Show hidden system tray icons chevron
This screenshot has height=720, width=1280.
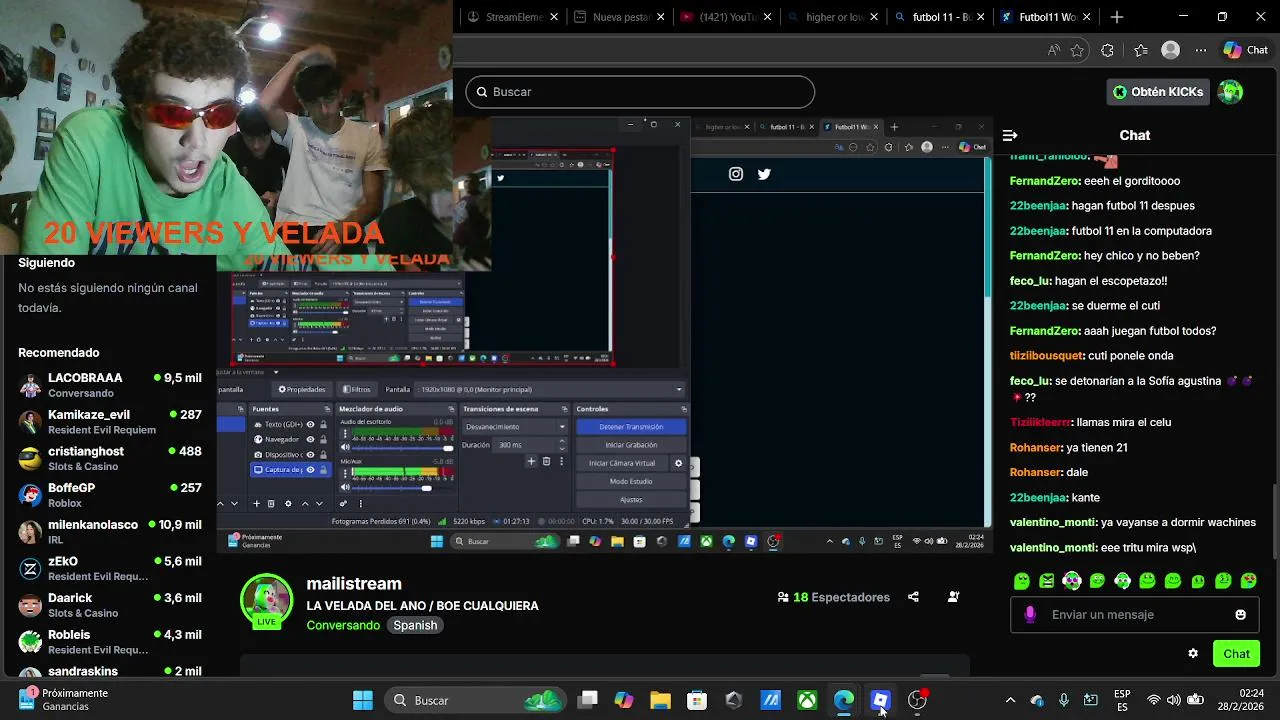(1010, 700)
